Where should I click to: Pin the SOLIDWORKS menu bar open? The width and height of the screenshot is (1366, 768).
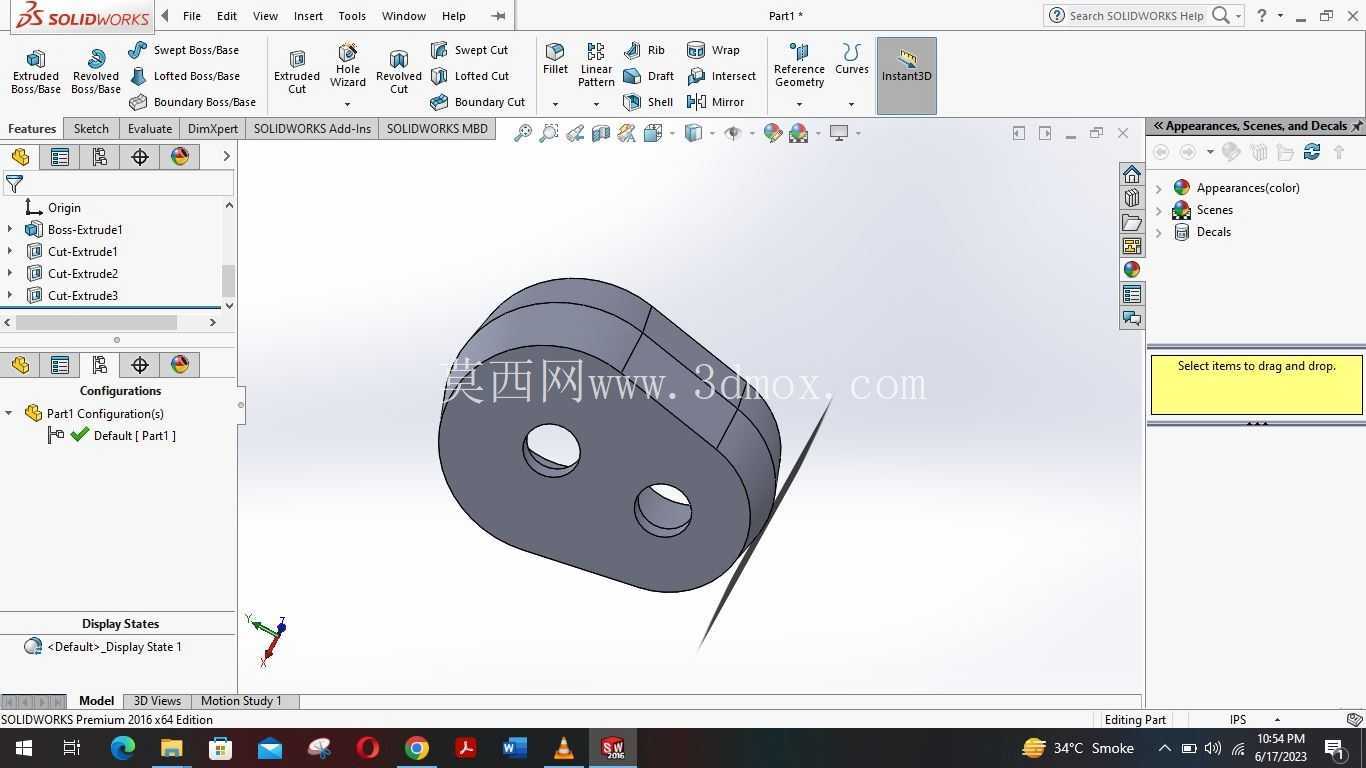tap(498, 16)
